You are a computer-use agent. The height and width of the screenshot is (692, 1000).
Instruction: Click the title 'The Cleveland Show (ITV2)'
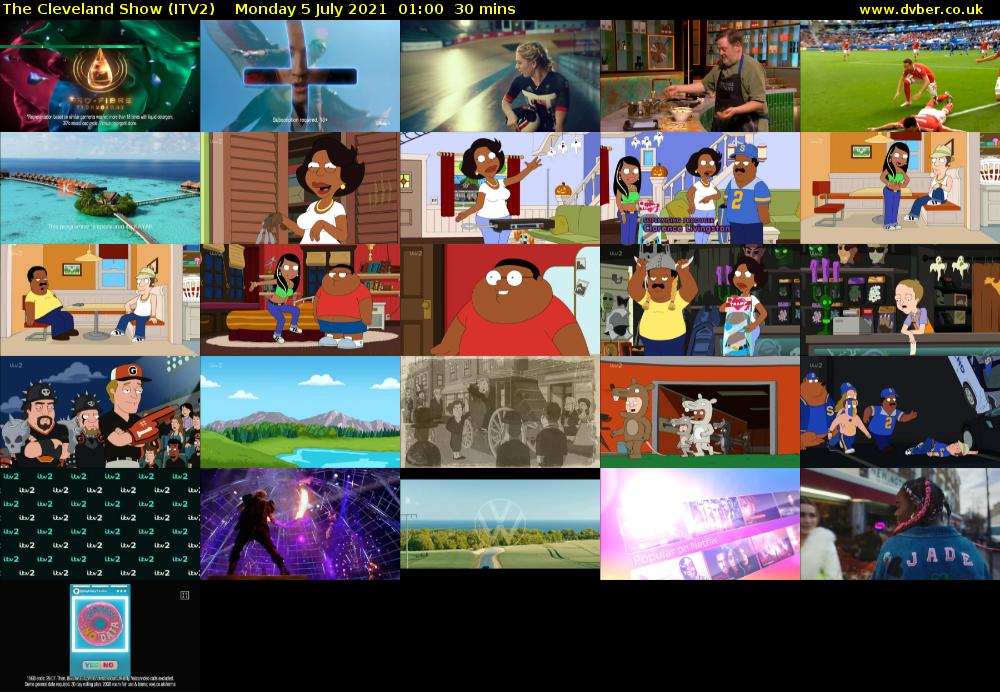(108, 10)
